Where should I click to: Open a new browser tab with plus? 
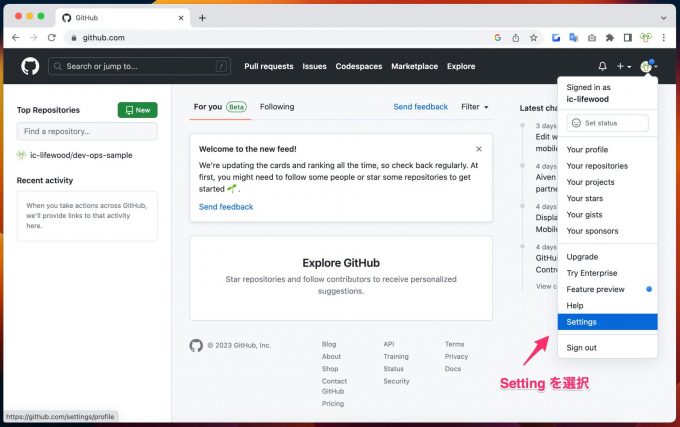[202, 17]
